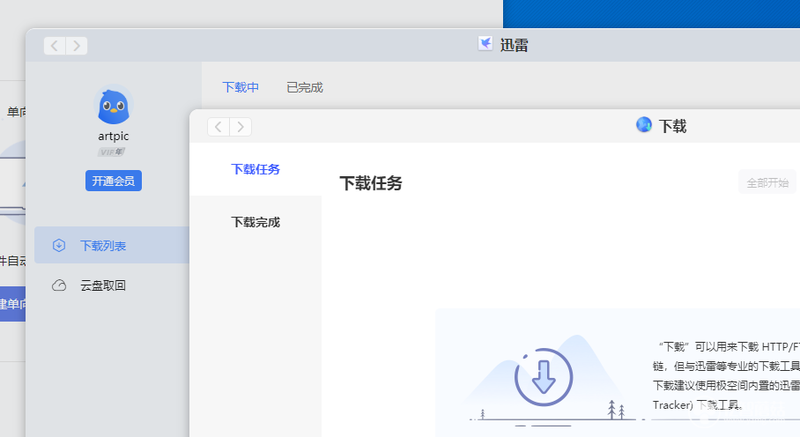Click the 全部开始 button

click(767, 183)
